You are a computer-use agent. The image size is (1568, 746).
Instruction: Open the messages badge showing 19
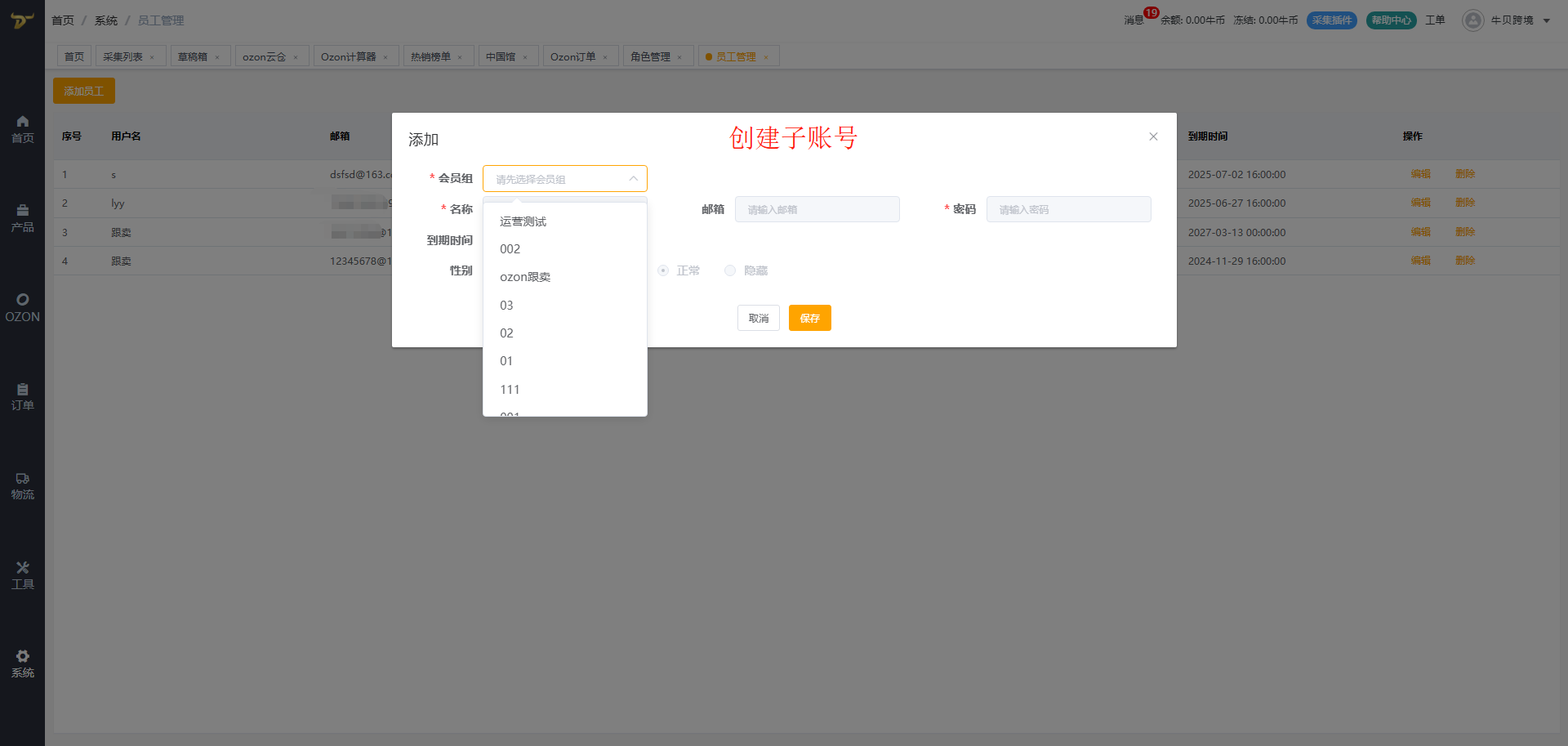(x=1151, y=13)
